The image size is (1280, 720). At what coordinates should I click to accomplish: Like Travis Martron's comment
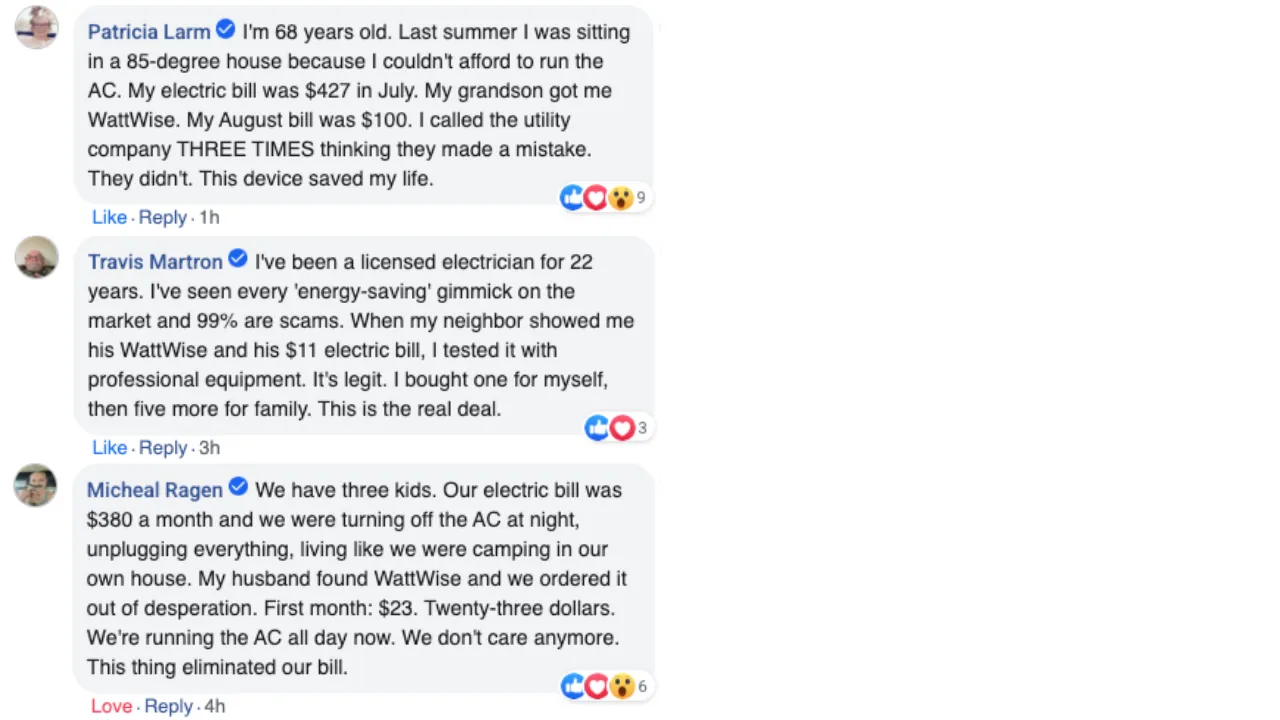coord(109,447)
